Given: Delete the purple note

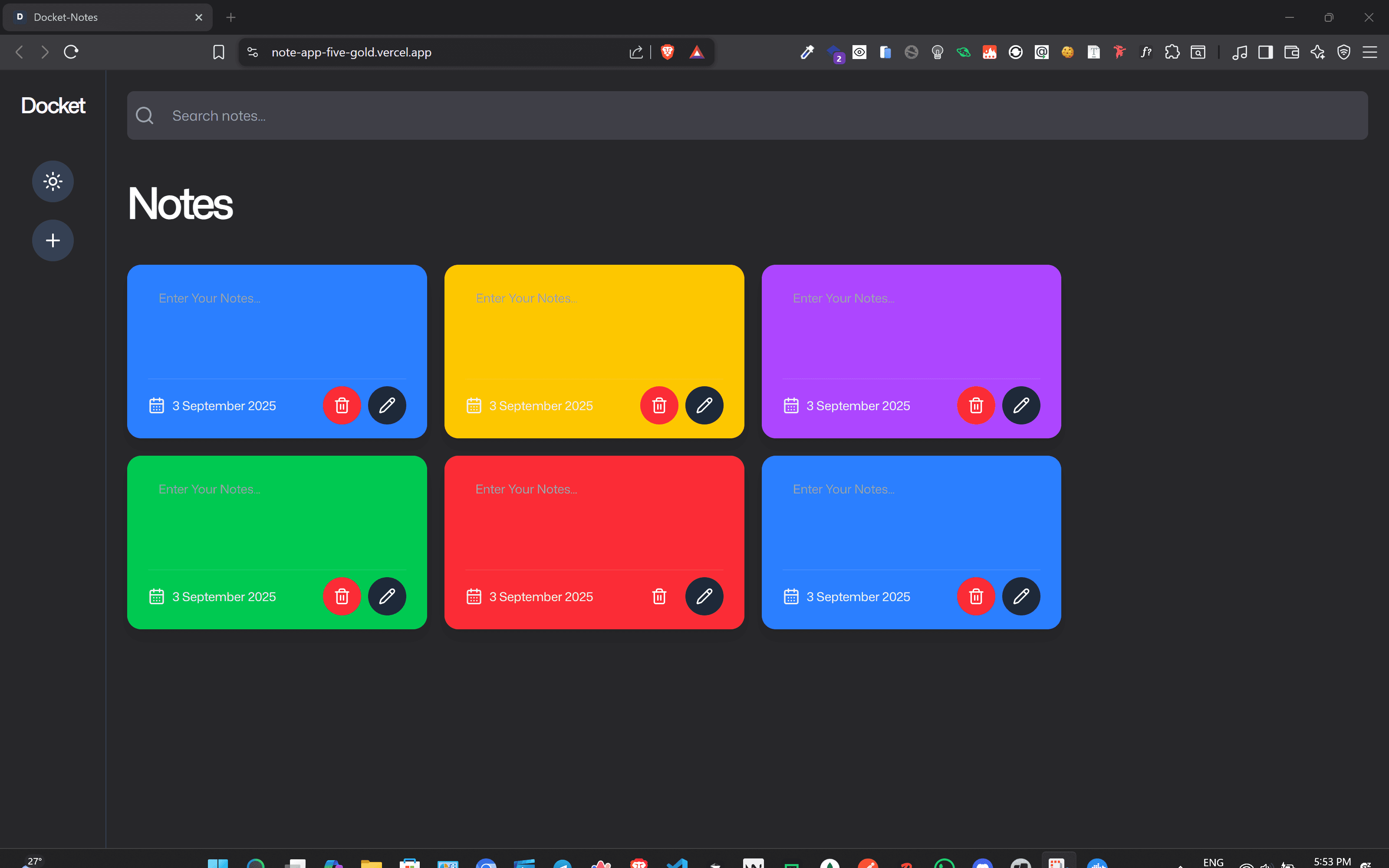Looking at the screenshot, I should click(x=976, y=405).
